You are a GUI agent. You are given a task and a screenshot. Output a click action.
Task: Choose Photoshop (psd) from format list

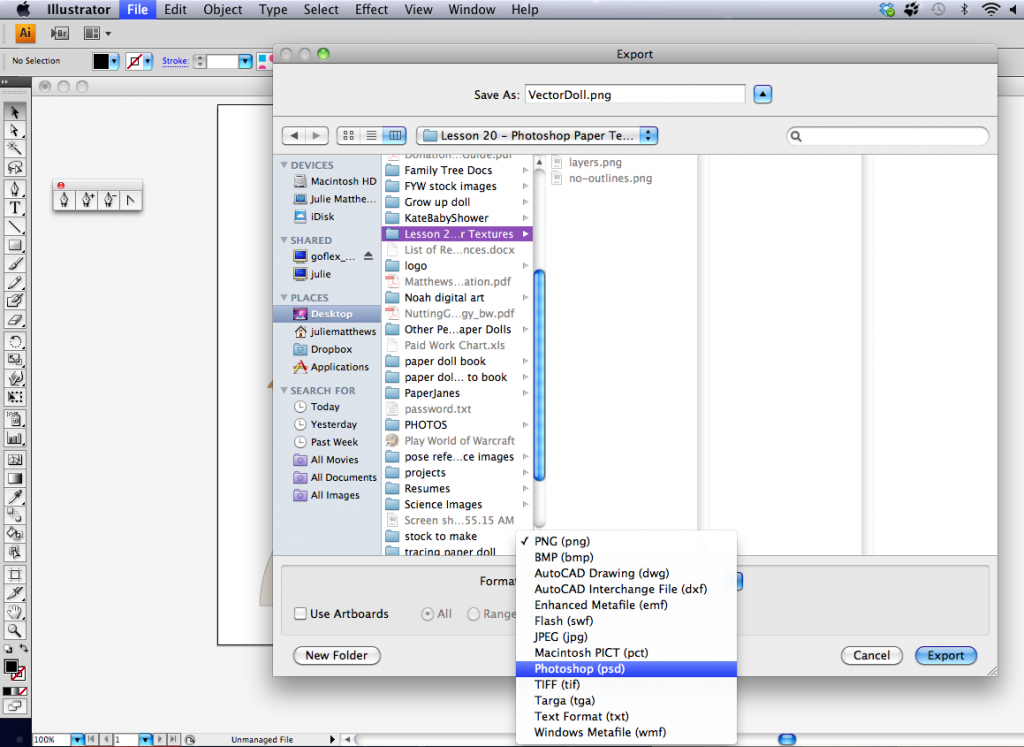tap(580, 669)
